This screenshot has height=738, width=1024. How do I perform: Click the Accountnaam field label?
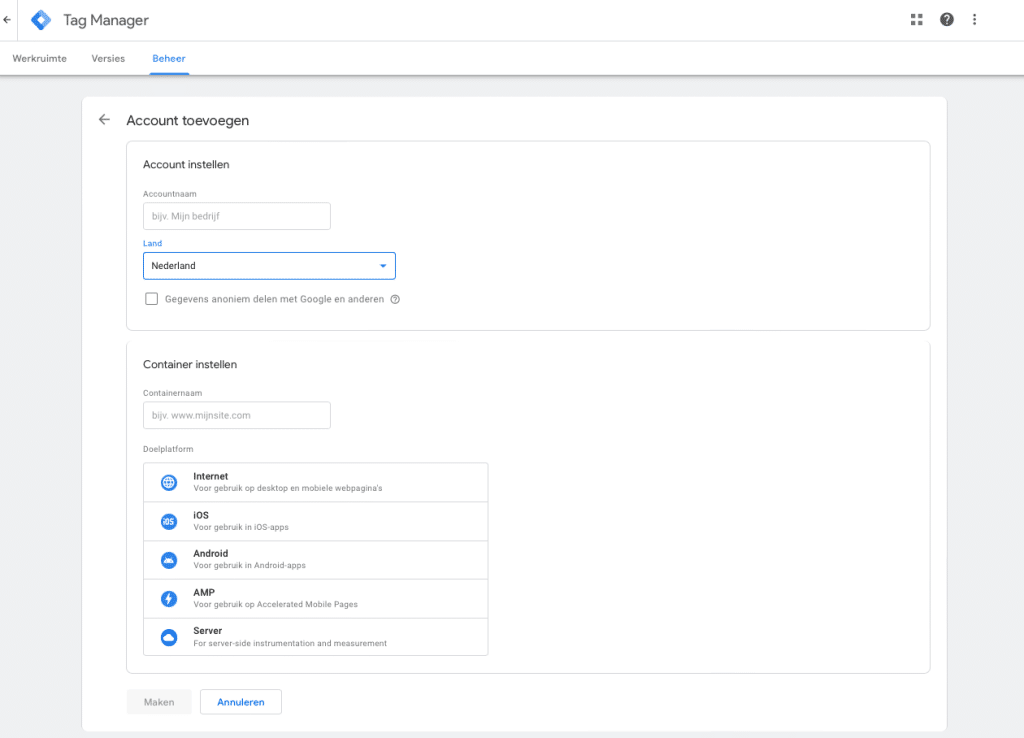click(x=170, y=194)
